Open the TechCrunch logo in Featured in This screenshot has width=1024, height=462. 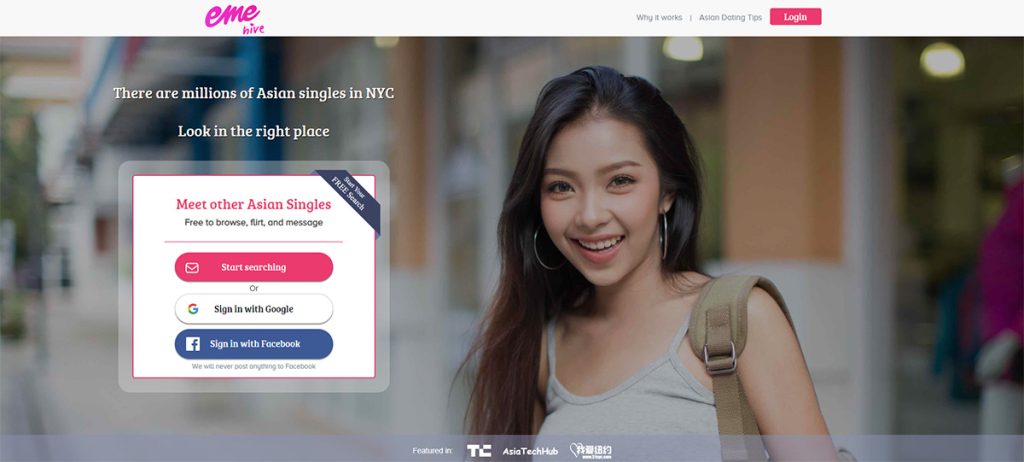(x=479, y=451)
